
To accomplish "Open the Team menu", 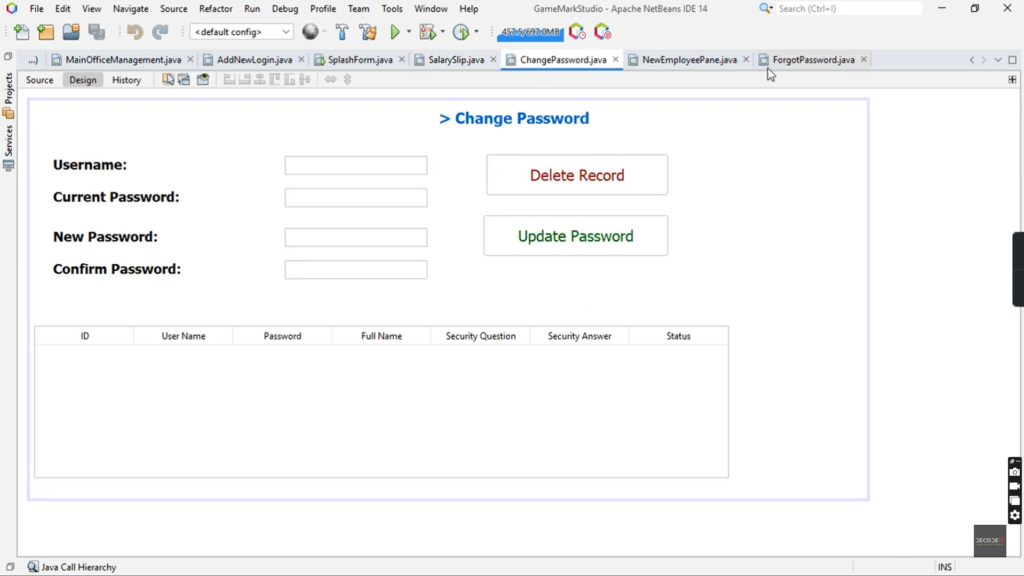I will (x=359, y=8).
